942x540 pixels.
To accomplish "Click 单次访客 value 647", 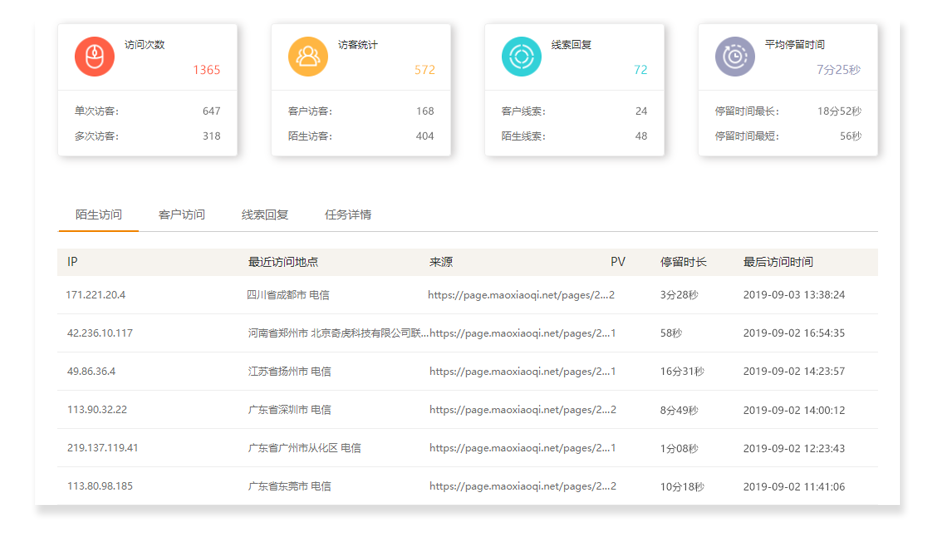I will click(x=211, y=111).
